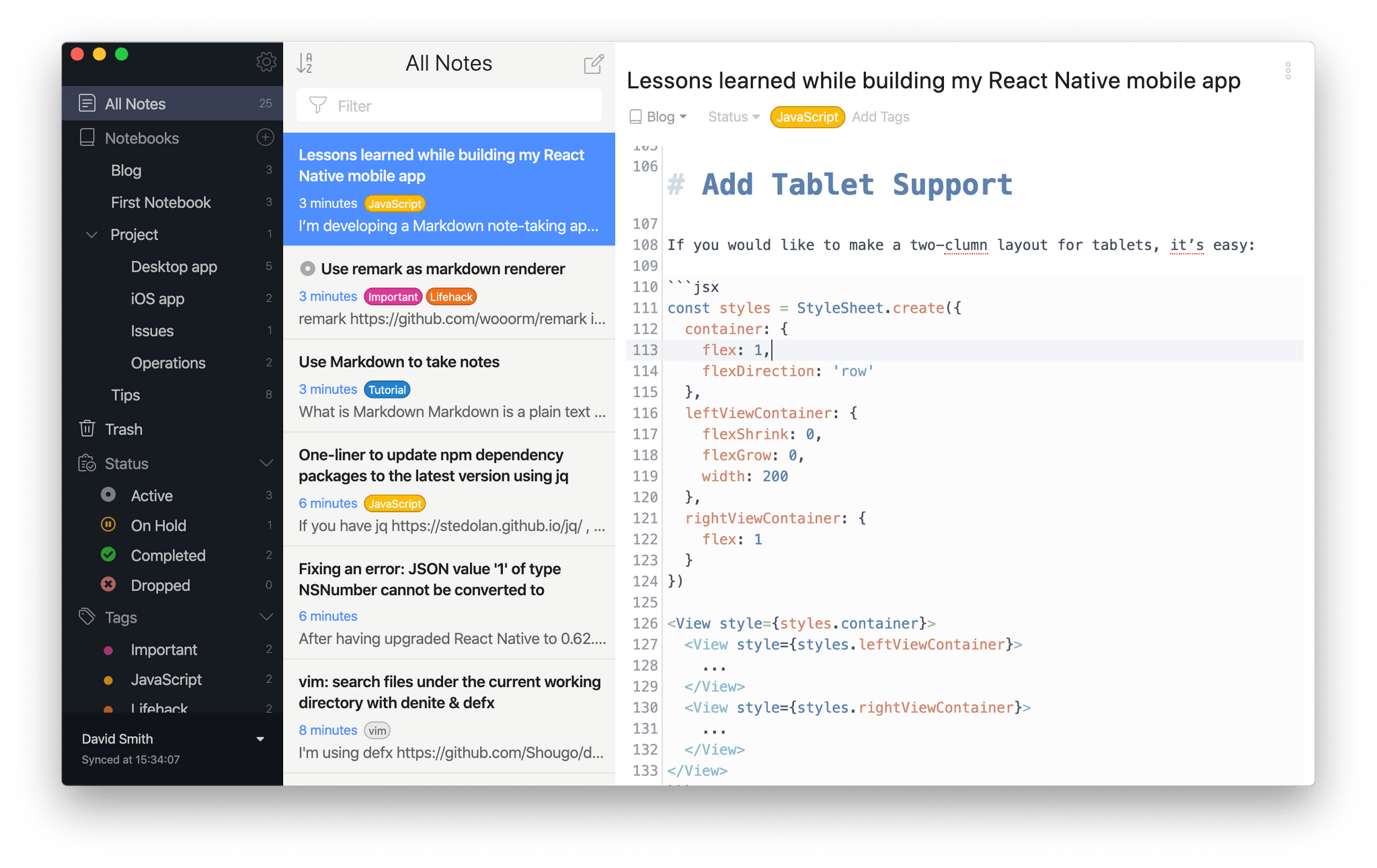
Task: Add a notebook with the plus icon
Action: pyautogui.click(x=265, y=137)
